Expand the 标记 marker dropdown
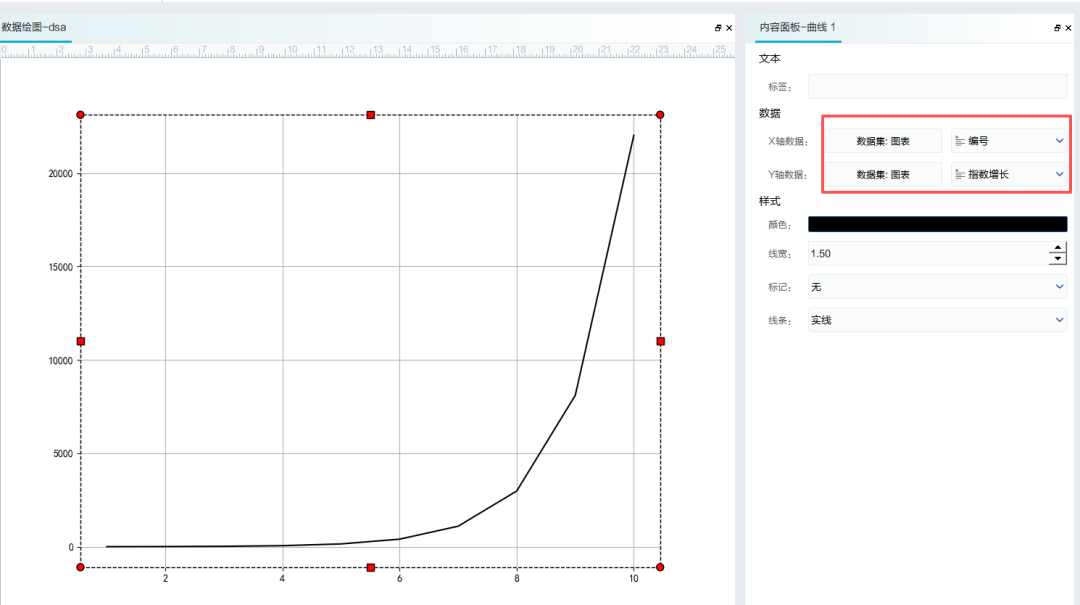 [x=937, y=287]
